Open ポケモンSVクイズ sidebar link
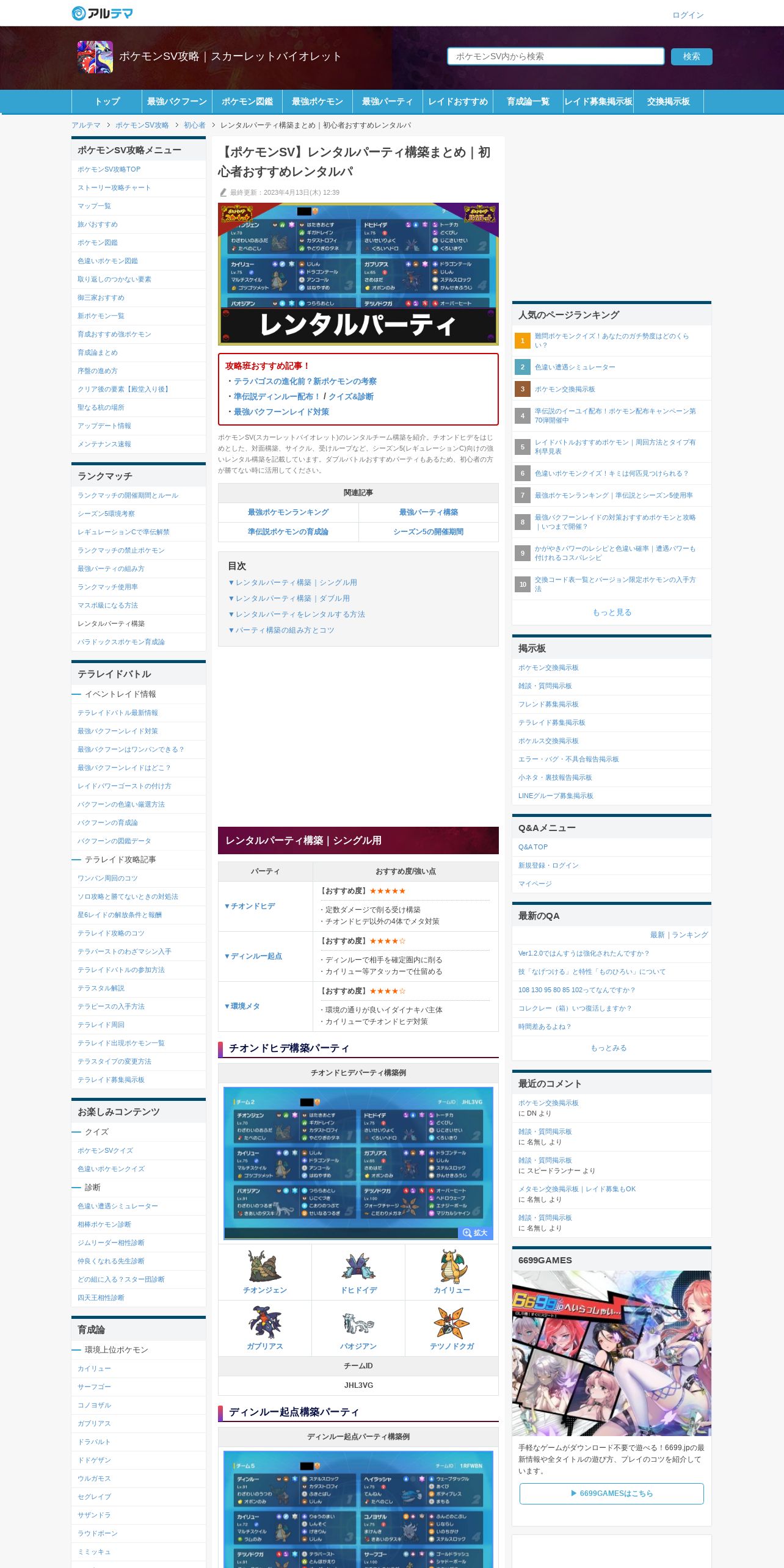 point(105,1150)
